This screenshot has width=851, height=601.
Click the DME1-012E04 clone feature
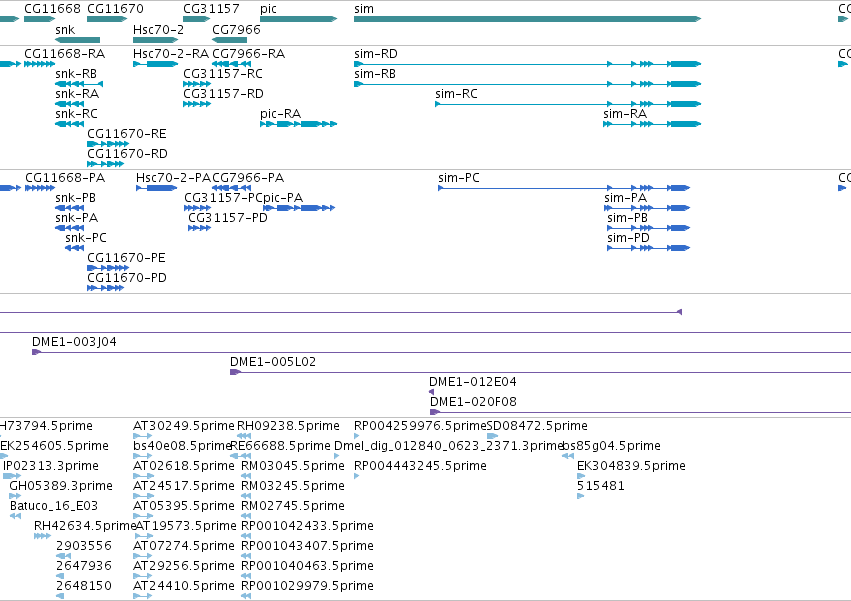tap(431, 392)
